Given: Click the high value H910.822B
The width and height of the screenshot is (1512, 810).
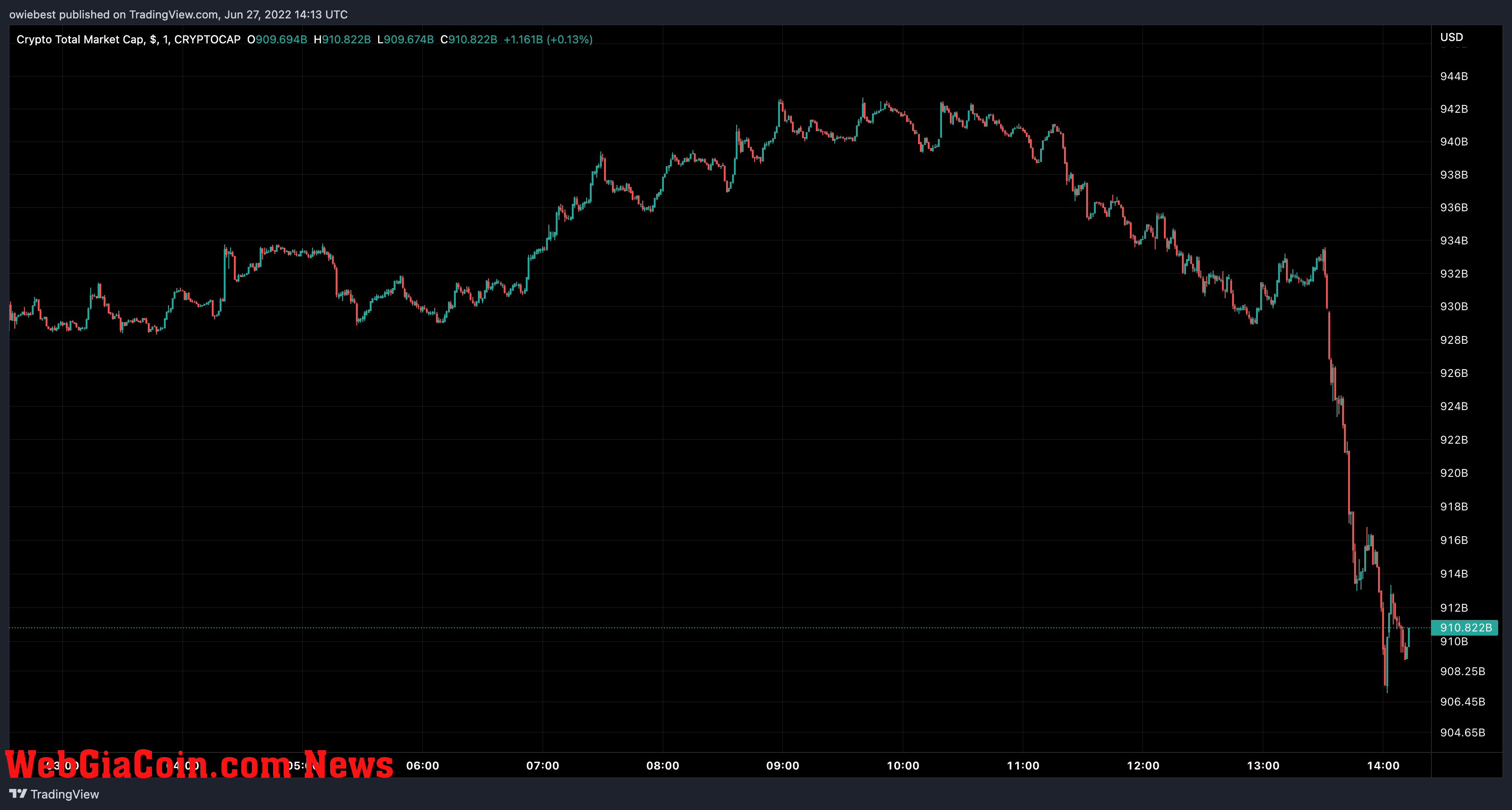Looking at the screenshot, I should click(x=342, y=39).
